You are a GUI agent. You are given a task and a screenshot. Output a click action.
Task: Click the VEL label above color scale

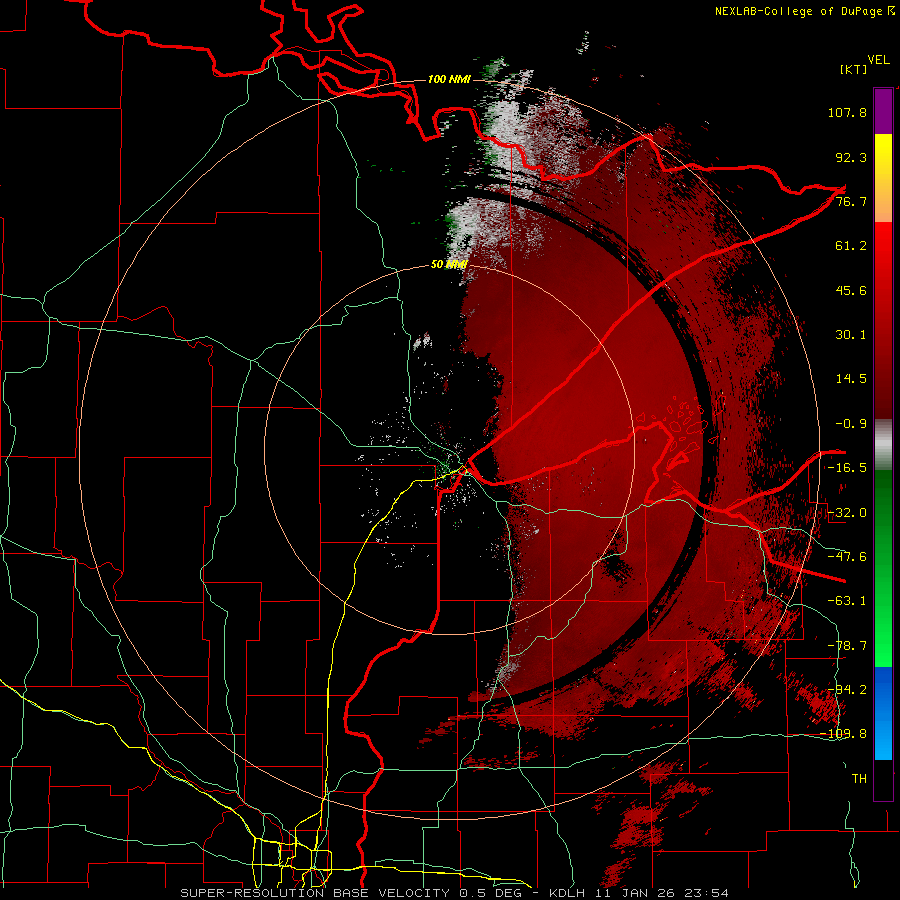pyautogui.click(x=878, y=60)
